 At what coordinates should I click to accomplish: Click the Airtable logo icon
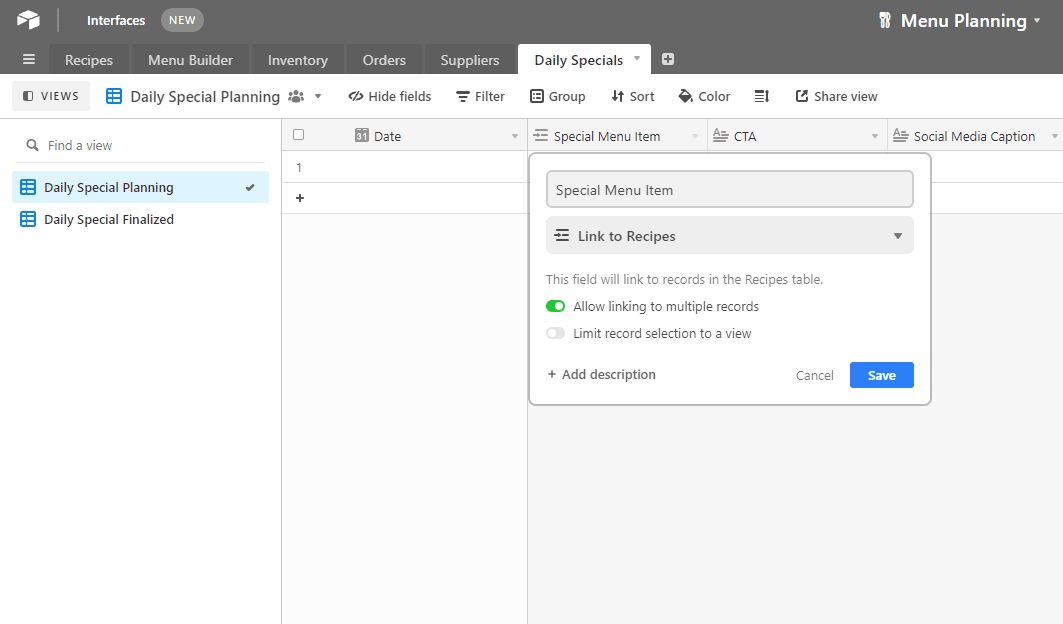28,20
